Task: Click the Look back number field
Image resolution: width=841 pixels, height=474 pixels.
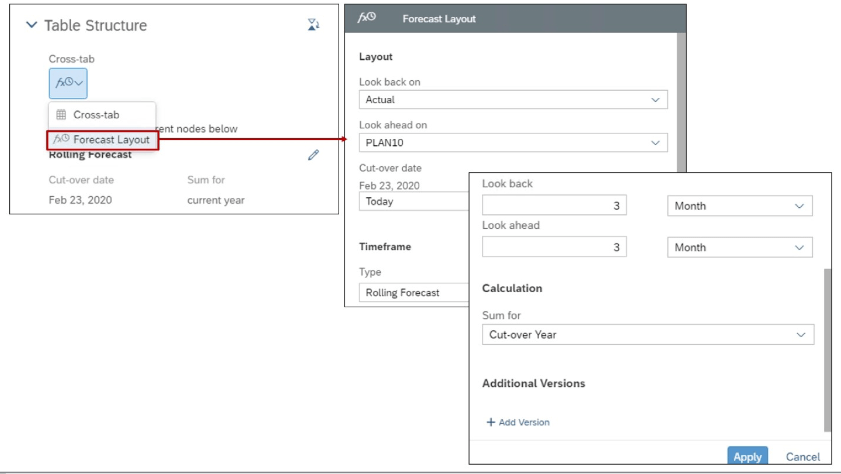Action: click(554, 206)
